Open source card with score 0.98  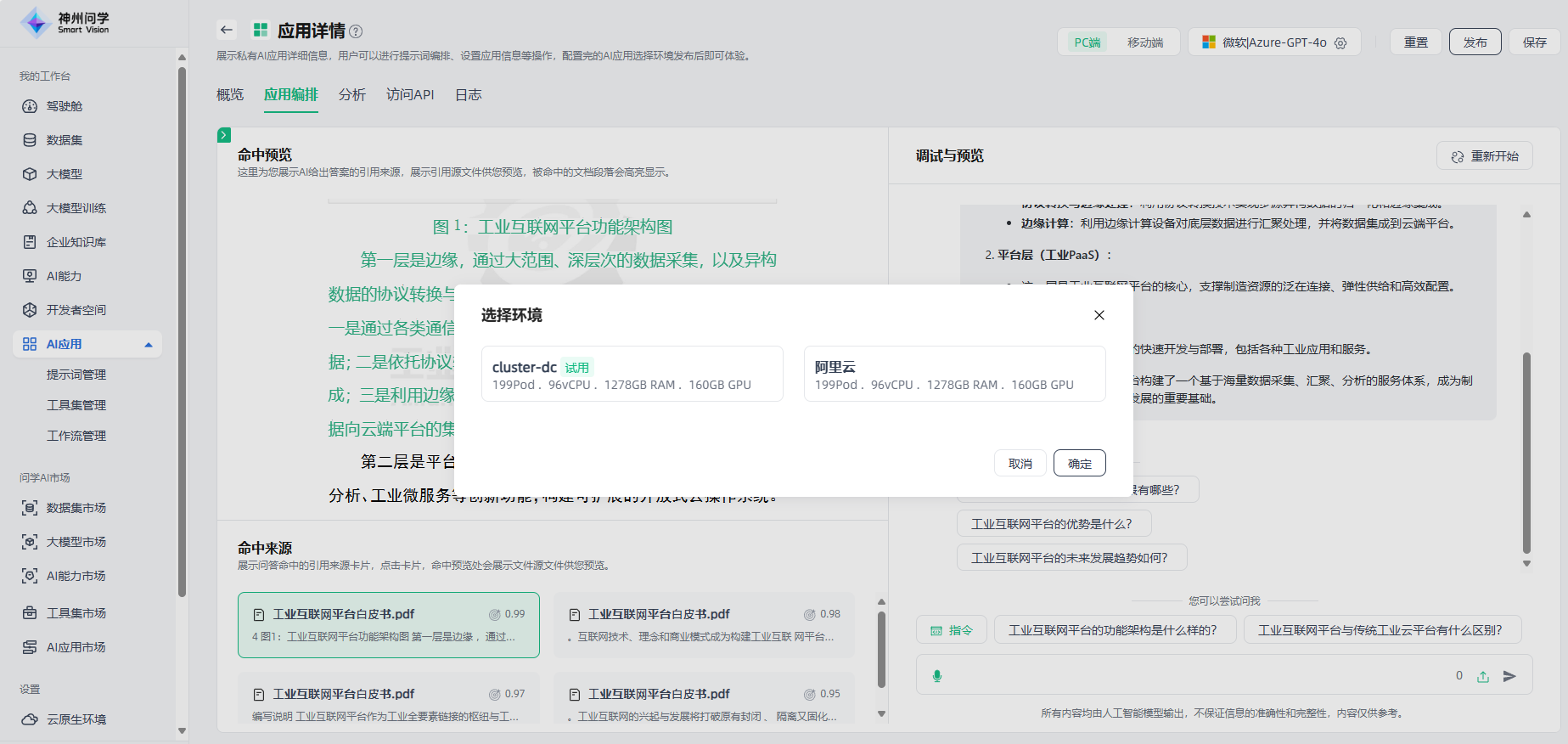[704, 625]
